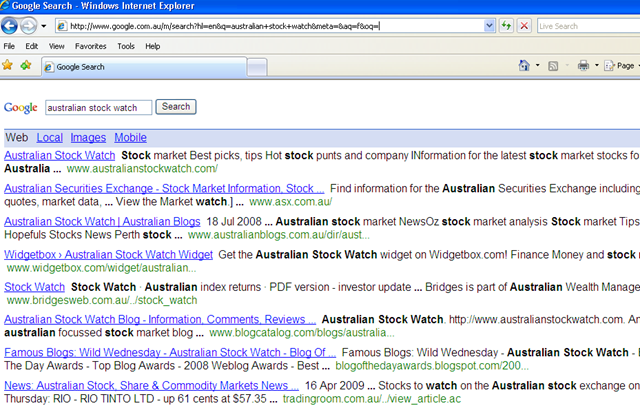Click the Internet Explorer title bar icon
Viewport: 640px width, 408px height.
click(x=5, y=5)
